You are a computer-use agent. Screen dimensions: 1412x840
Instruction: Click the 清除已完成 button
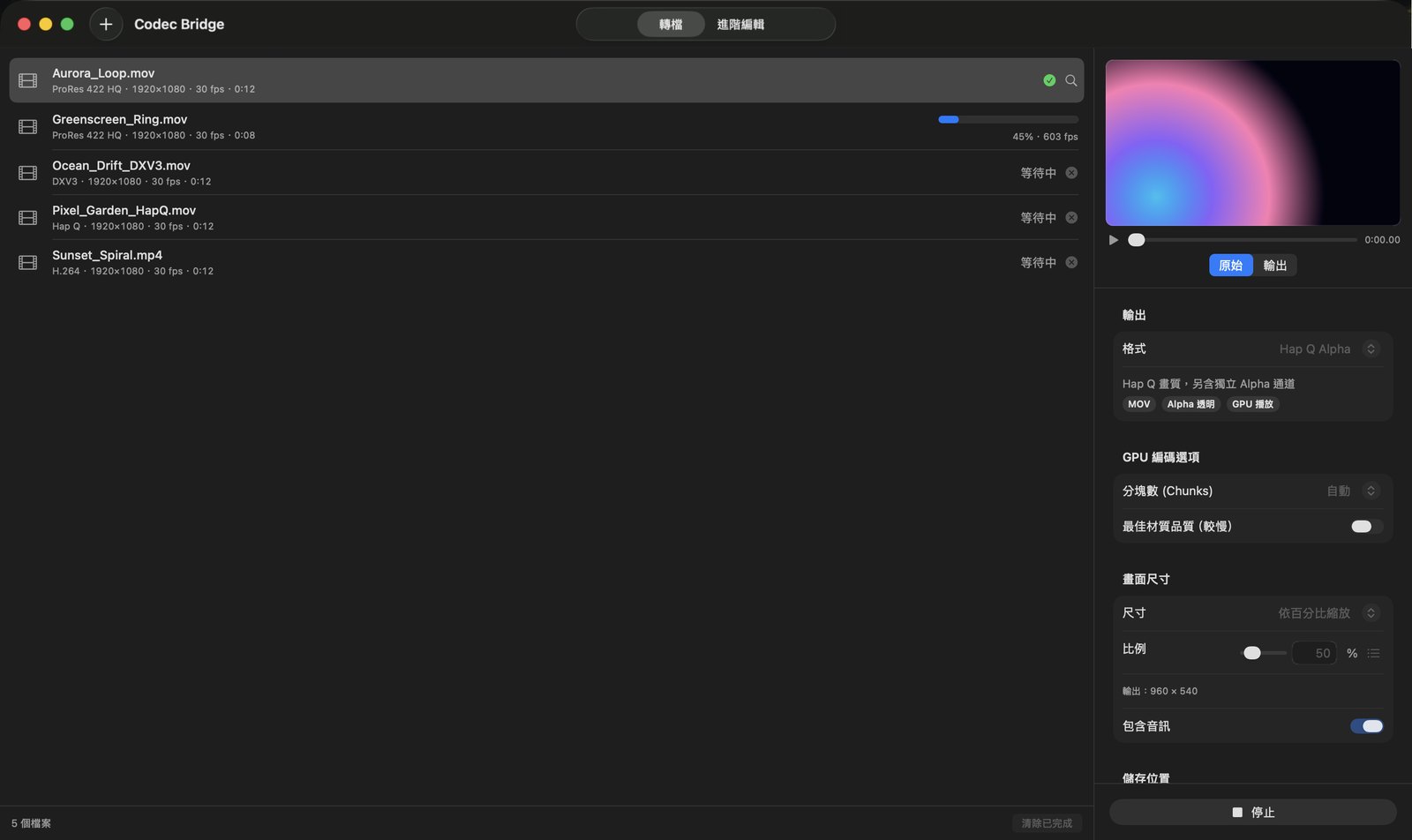[1047, 823]
